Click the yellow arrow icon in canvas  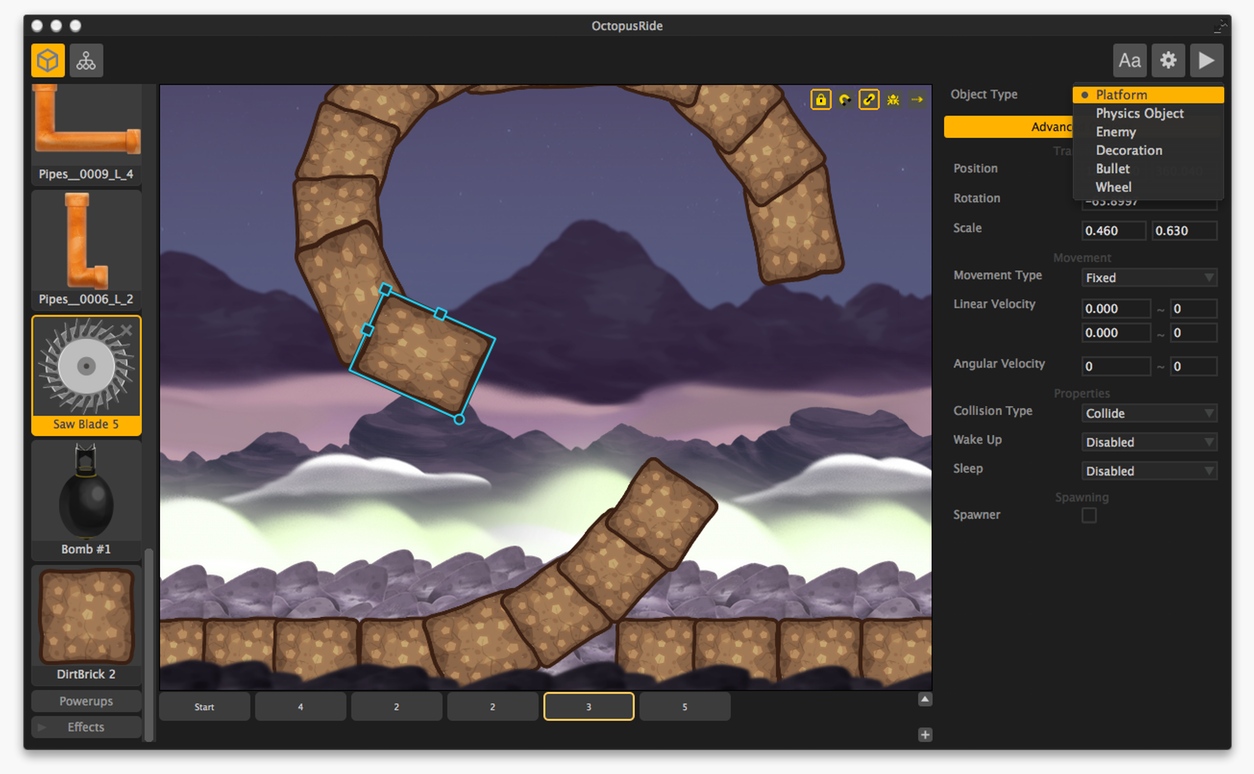tap(917, 100)
